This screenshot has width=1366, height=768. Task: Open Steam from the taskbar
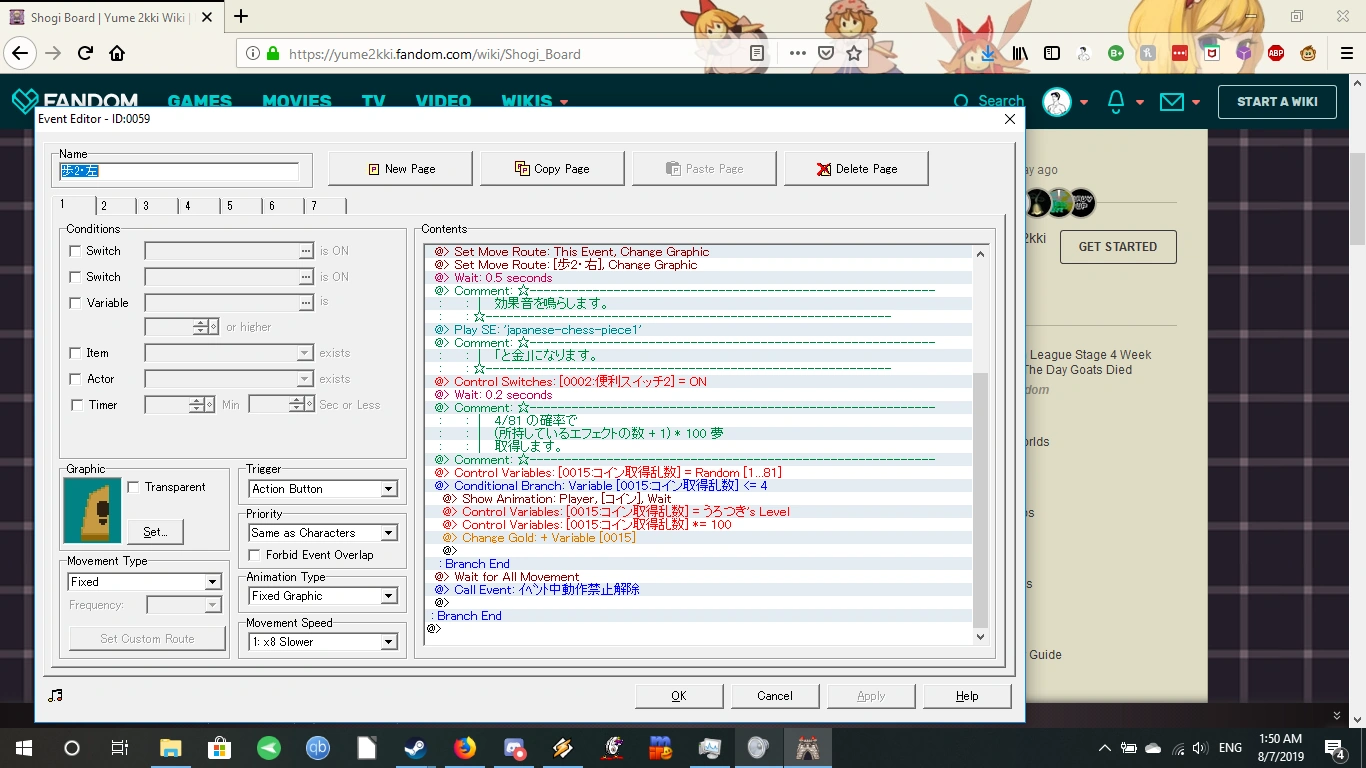coord(414,748)
